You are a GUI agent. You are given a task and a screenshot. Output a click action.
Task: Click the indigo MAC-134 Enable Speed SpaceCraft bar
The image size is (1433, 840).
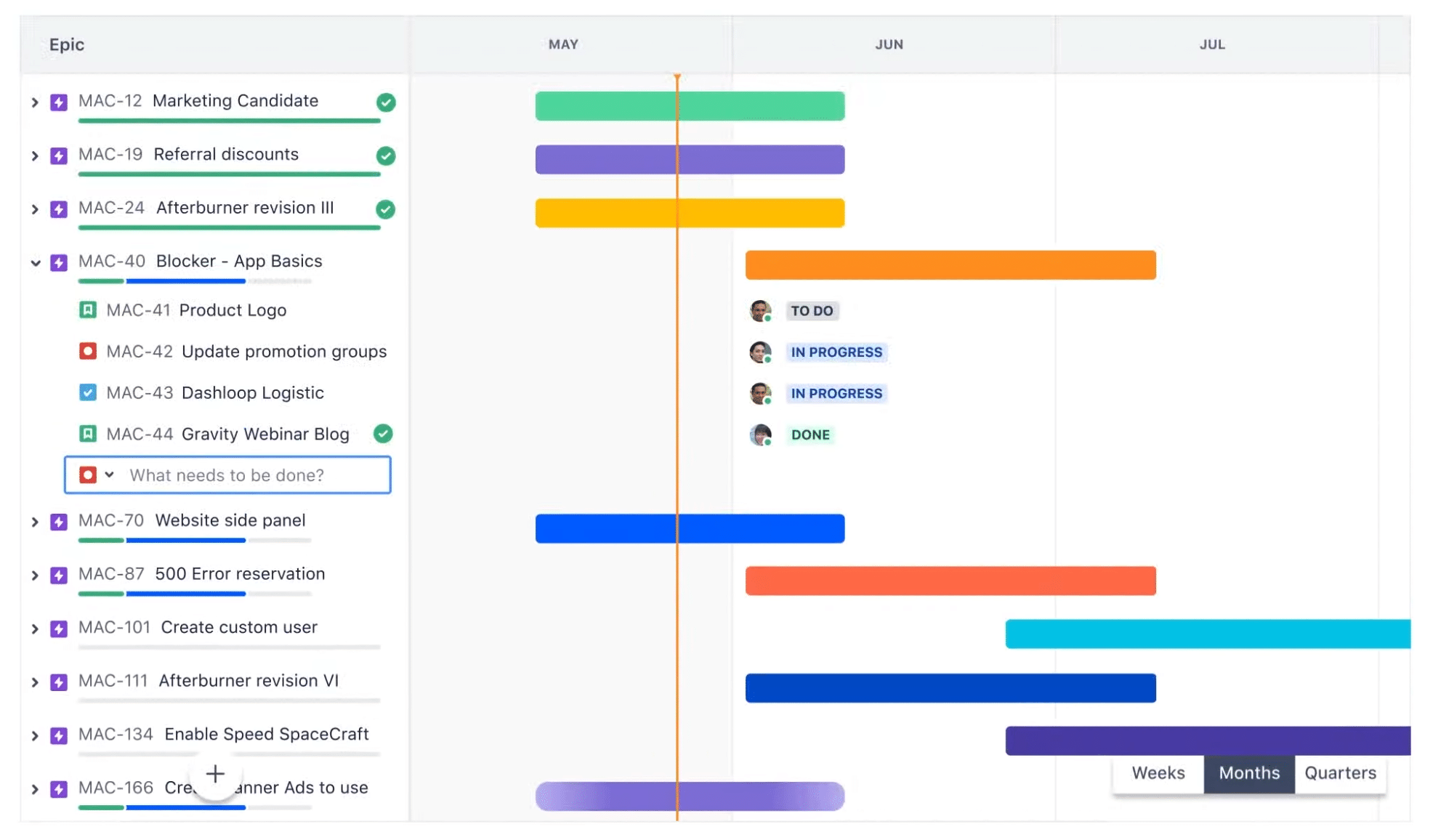click(x=1208, y=741)
